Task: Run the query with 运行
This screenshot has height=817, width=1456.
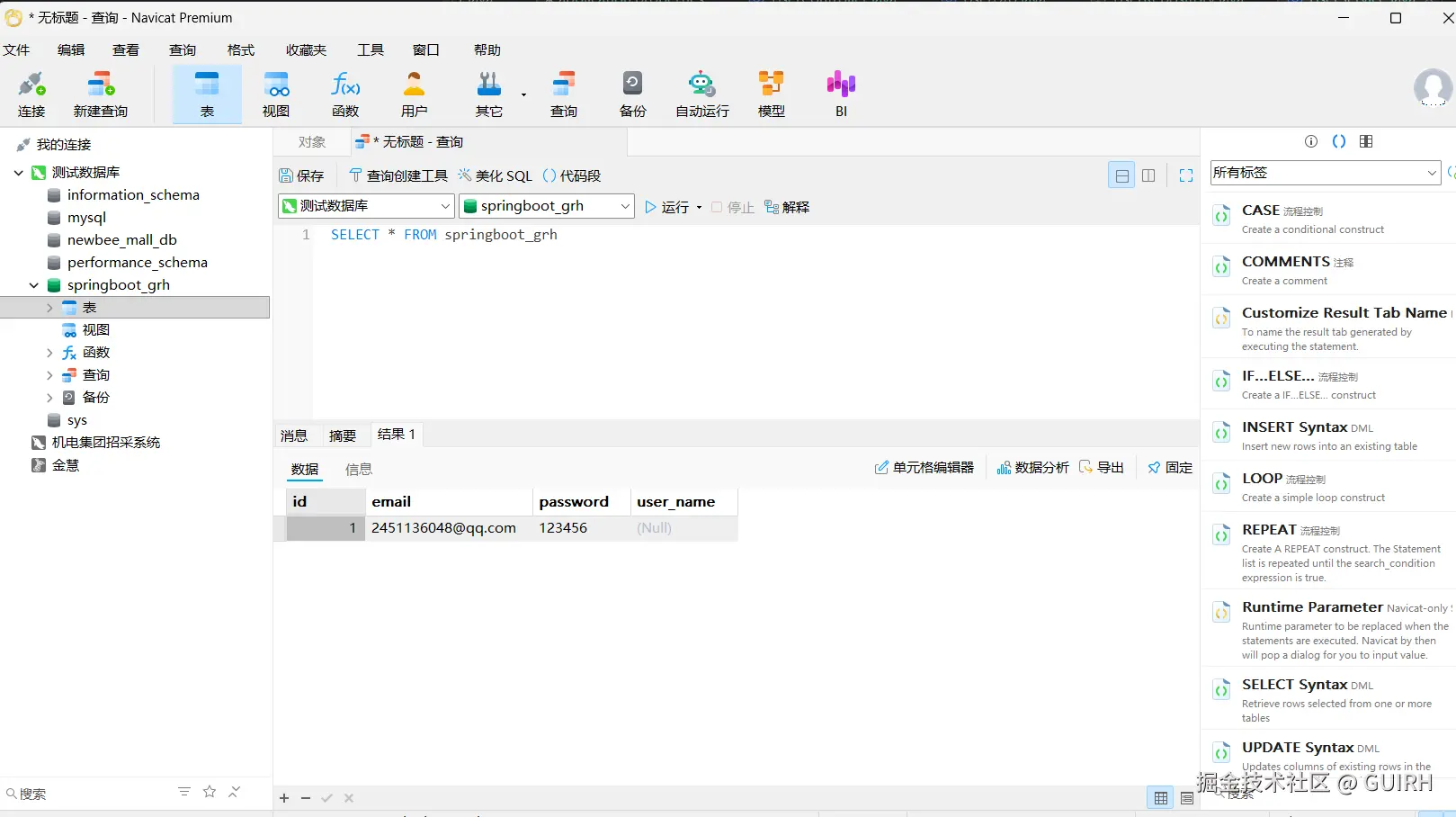Action: click(x=666, y=207)
